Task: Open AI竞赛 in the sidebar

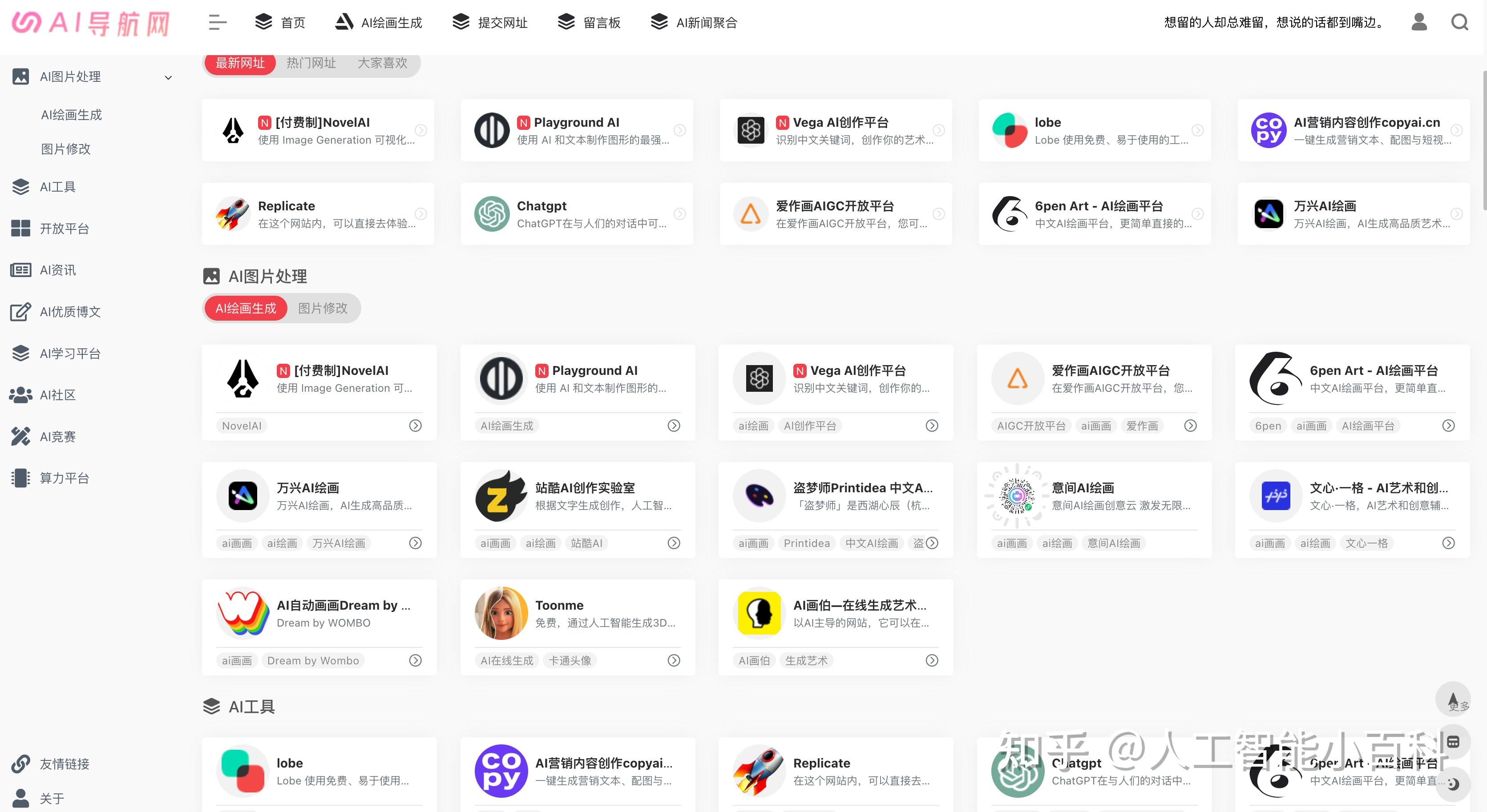Action: [x=58, y=437]
